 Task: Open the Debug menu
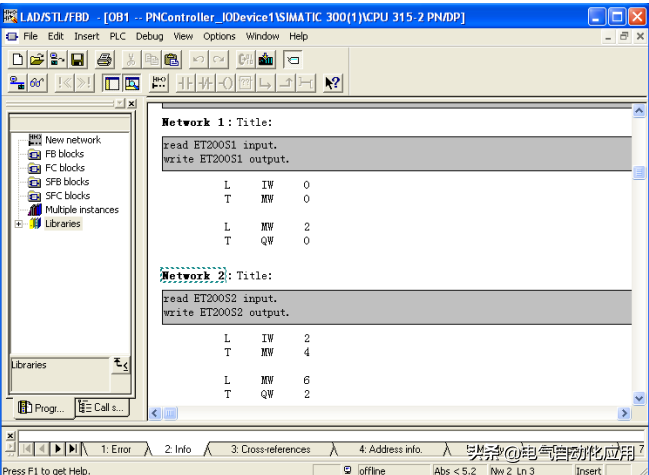point(149,36)
